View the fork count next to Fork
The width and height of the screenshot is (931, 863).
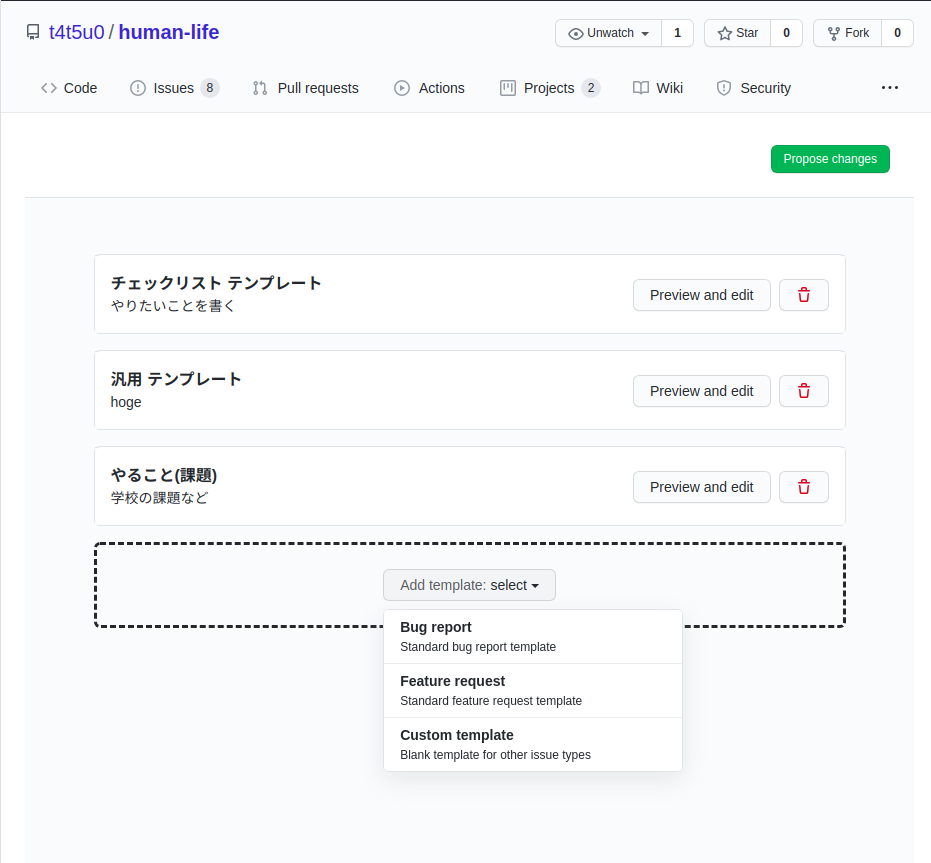pos(897,33)
